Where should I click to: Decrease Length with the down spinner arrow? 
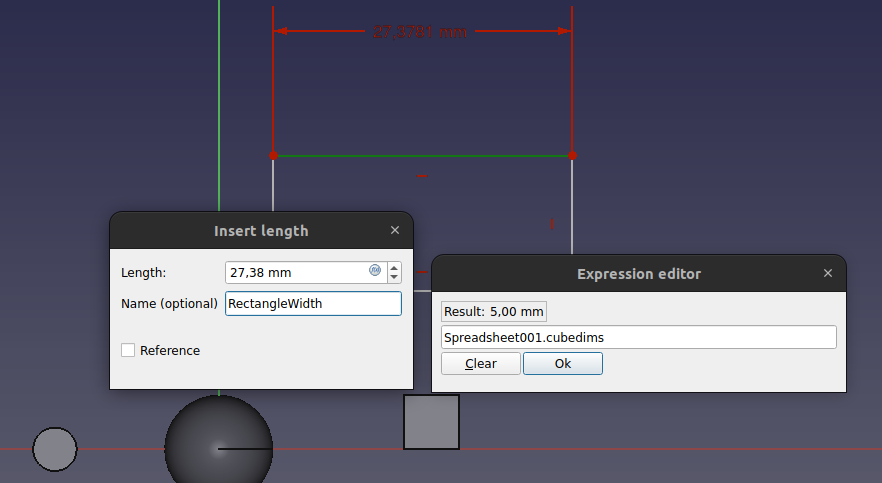point(394,277)
